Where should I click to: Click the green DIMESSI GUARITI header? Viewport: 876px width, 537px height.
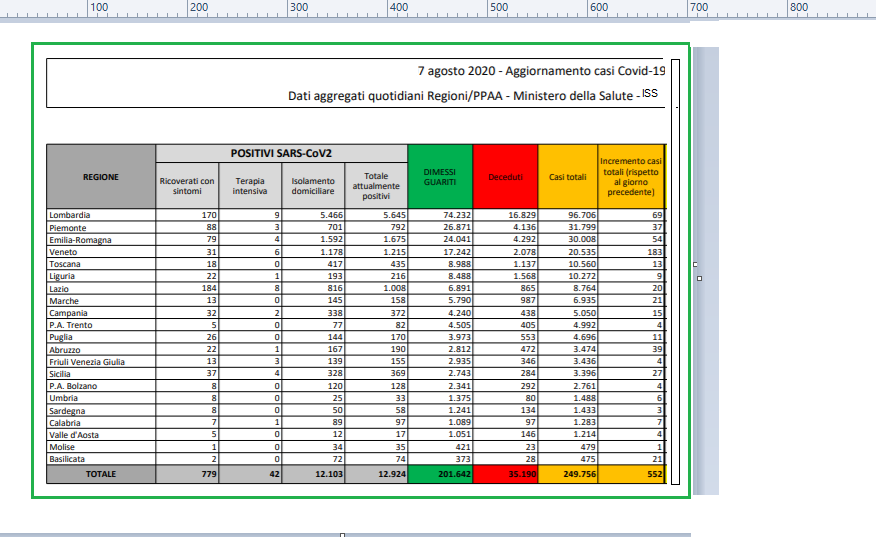coord(440,177)
